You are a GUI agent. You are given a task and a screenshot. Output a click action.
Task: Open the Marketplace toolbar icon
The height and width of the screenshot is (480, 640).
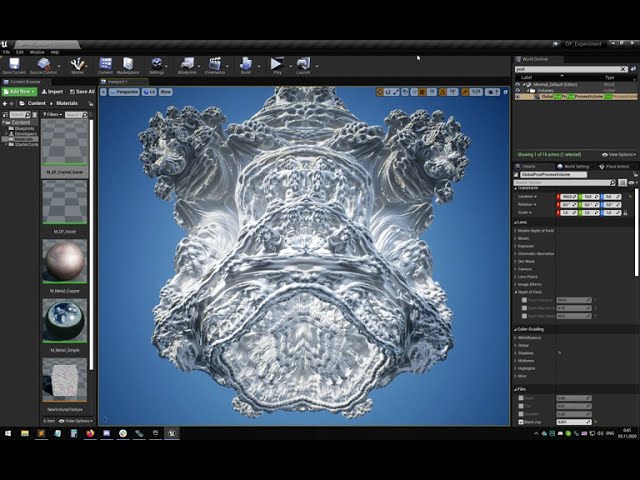[x=128, y=65]
